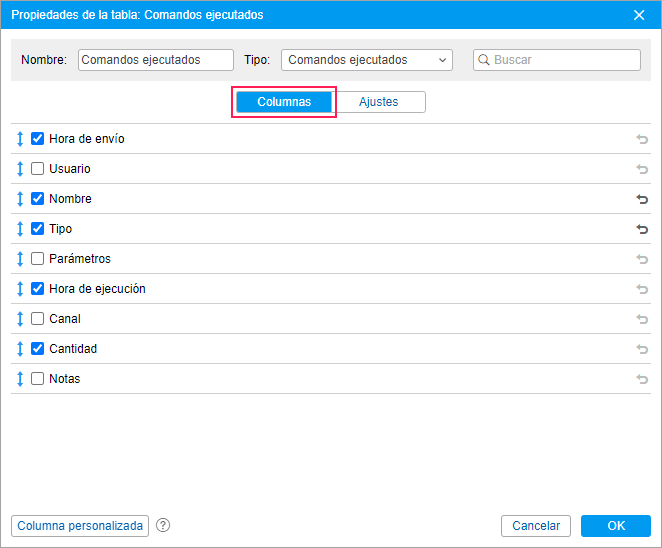Screen dimensions: 662x548
Task: Click the Cantidad column label
Action: 73,349
